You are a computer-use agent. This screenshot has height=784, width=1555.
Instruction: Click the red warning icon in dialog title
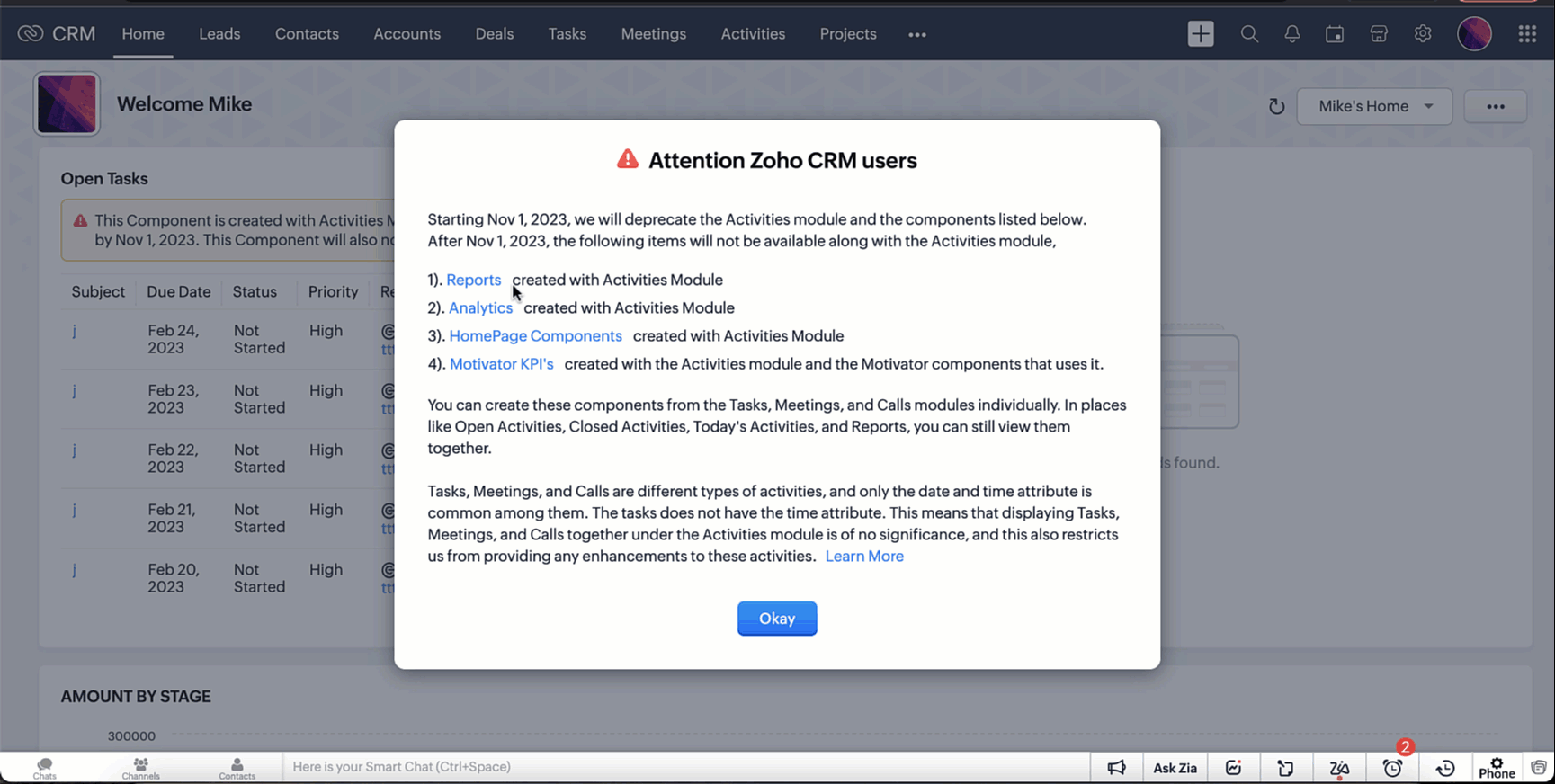(628, 160)
